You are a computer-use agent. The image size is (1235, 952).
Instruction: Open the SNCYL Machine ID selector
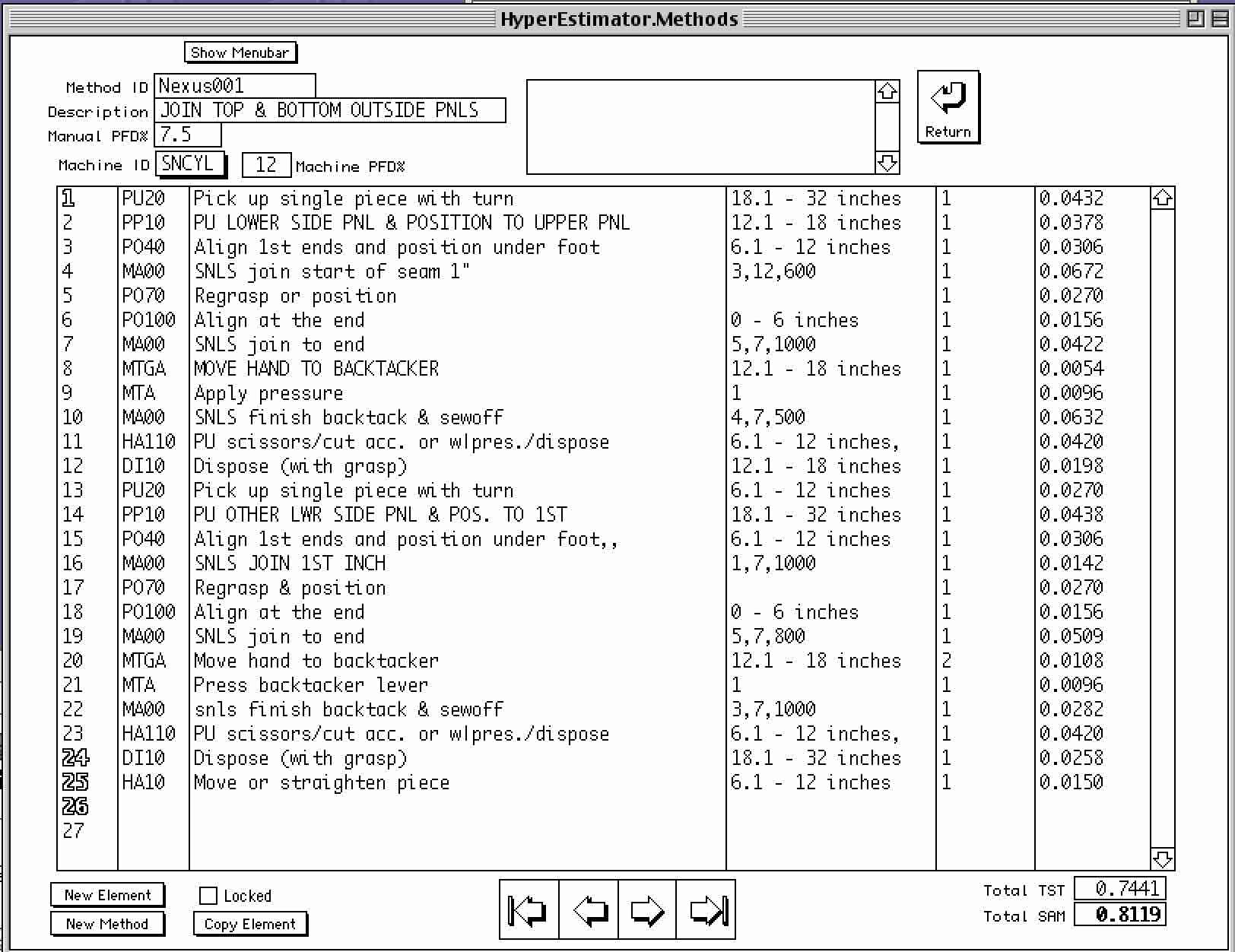click(190, 164)
